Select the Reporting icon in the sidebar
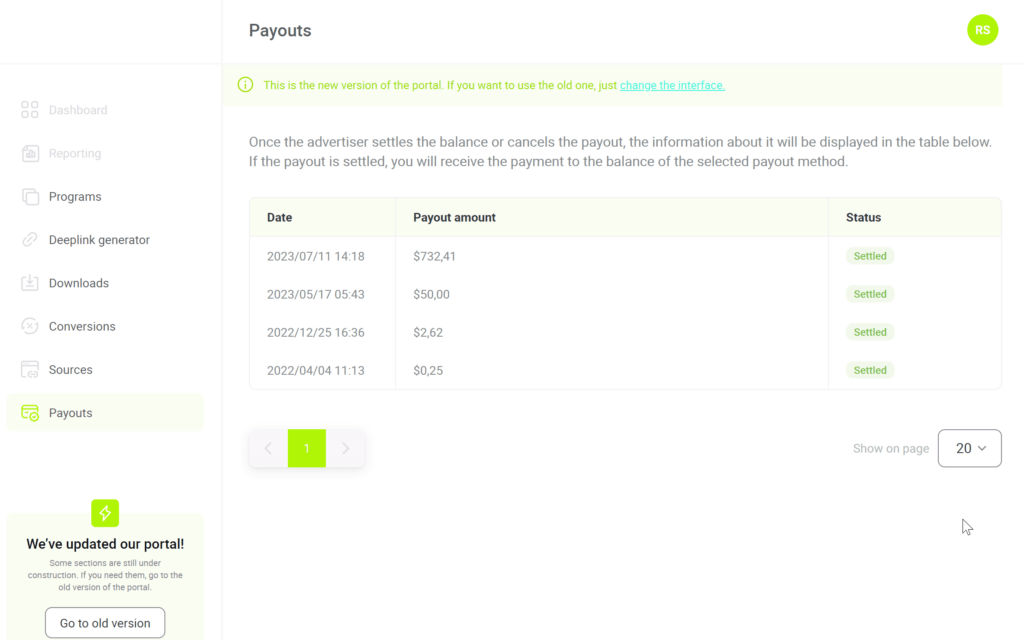This screenshot has width=1024, height=640. click(x=30, y=153)
